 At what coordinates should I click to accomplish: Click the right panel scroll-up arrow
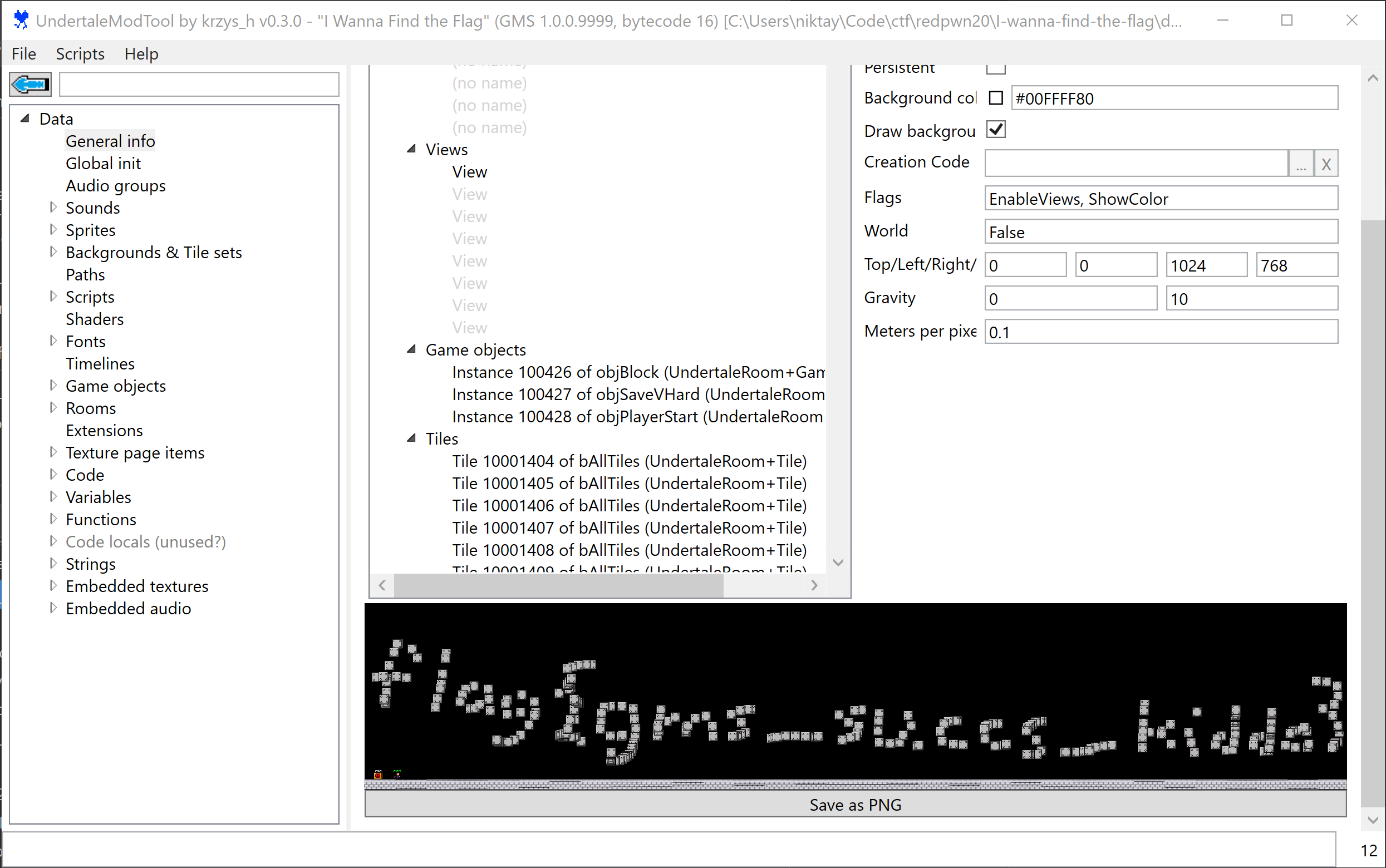click(1373, 78)
